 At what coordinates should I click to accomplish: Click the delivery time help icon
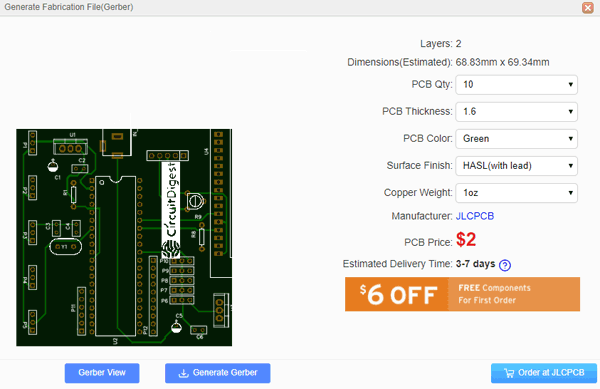pyautogui.click(x=505, y=265)
